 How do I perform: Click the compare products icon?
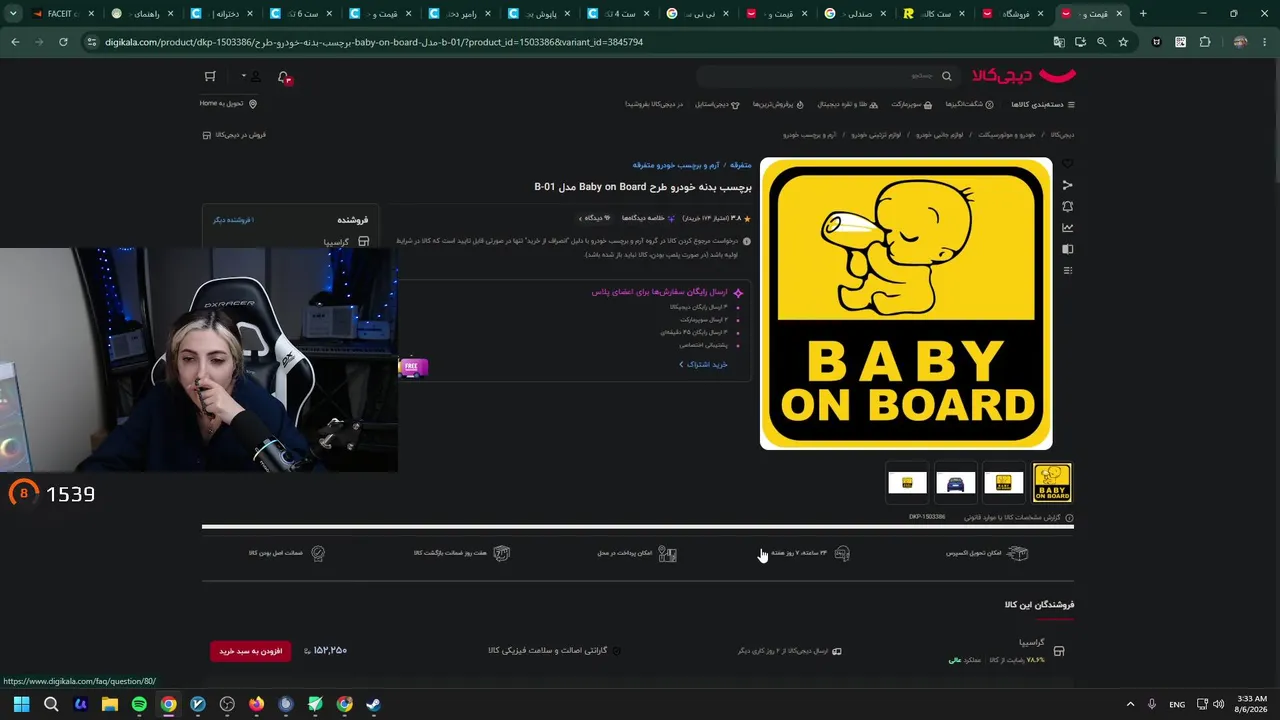1067,249
